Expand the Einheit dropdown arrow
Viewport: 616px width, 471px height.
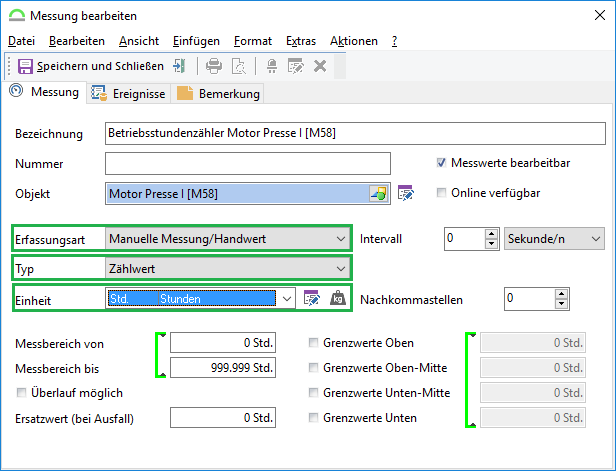coord(287,299)
